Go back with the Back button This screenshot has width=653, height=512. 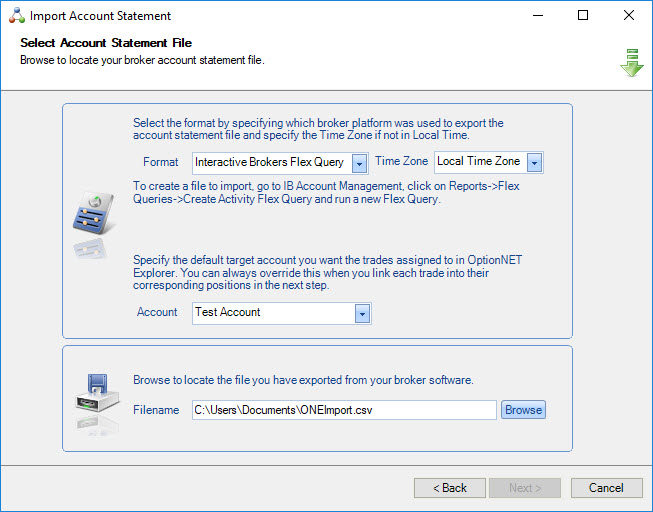click(450, 488)
